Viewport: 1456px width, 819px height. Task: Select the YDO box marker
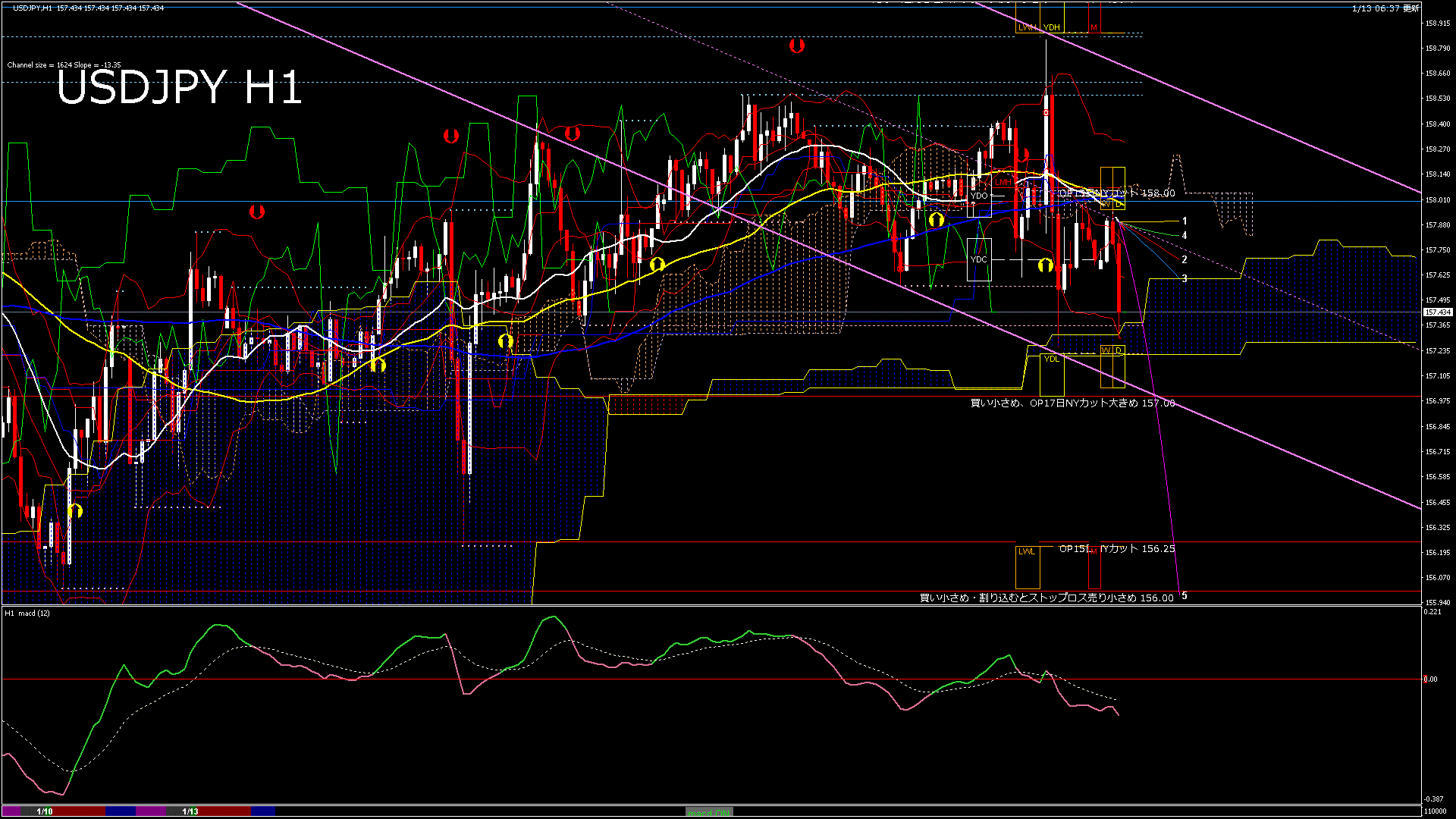point(979,196)
